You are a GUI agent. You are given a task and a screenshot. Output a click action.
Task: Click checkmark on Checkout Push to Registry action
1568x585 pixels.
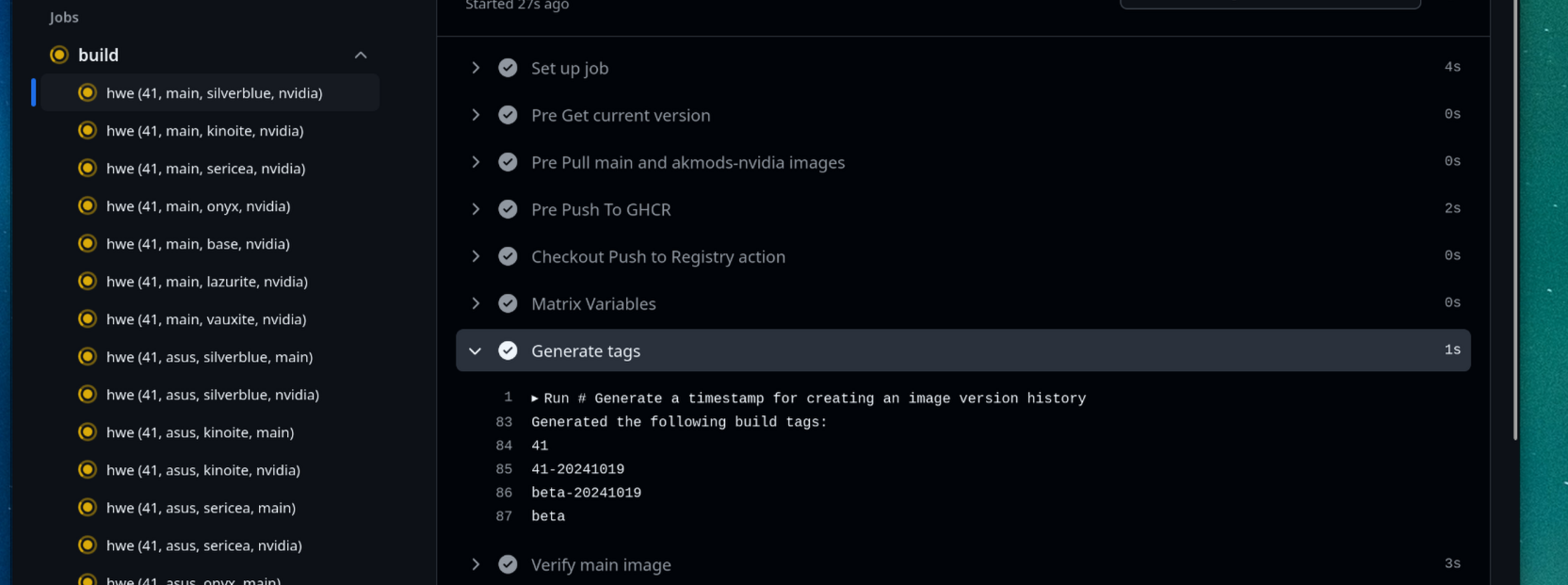508,256
